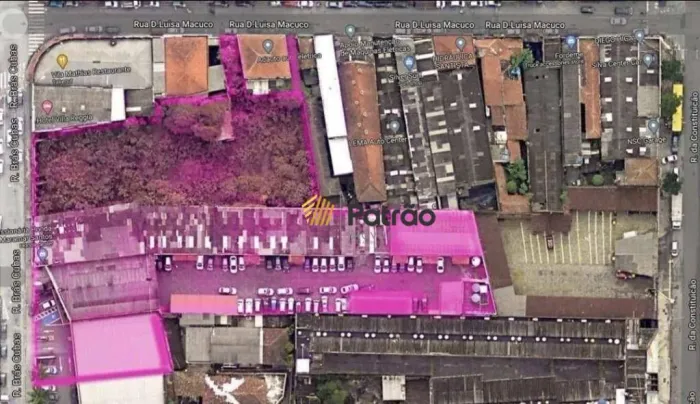Click the yellow Vila Mathias Restaurante pin
700x404 pixels.
tap(62, 61)
